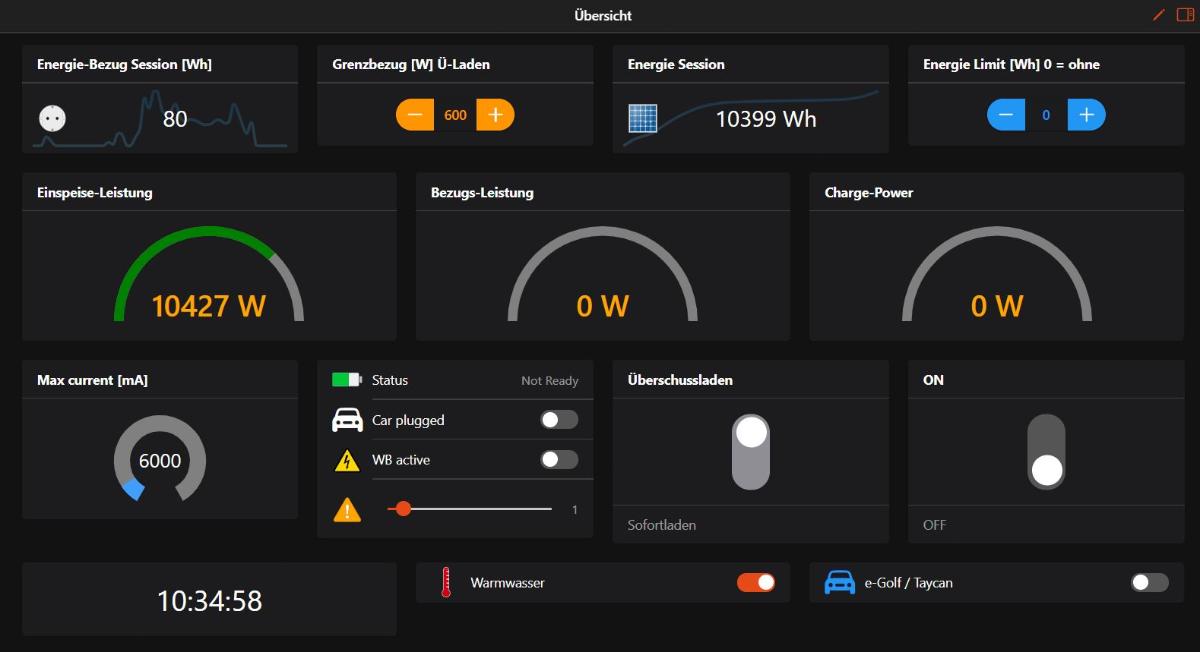
Task: Turn off the Warmwasser switch
Action: click(x=756, y=582)
